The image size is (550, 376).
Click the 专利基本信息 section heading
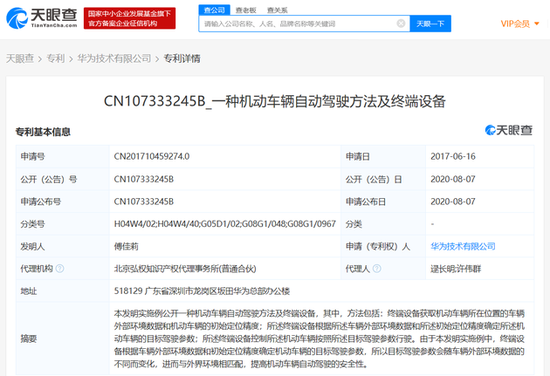(x=43, y=132)
